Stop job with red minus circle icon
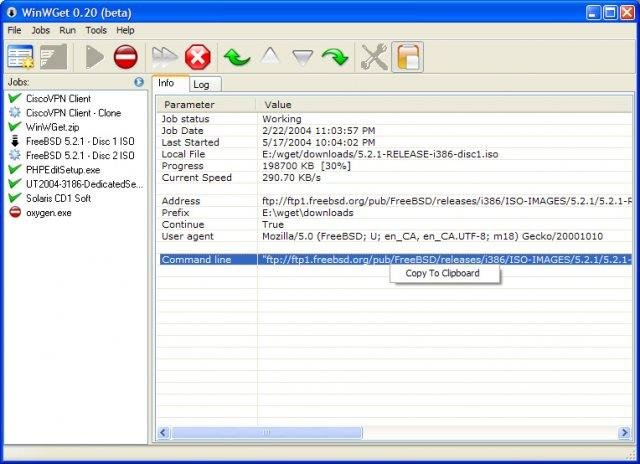The width and height of the screenshot is (640, 464). click(x=126, y=57)
